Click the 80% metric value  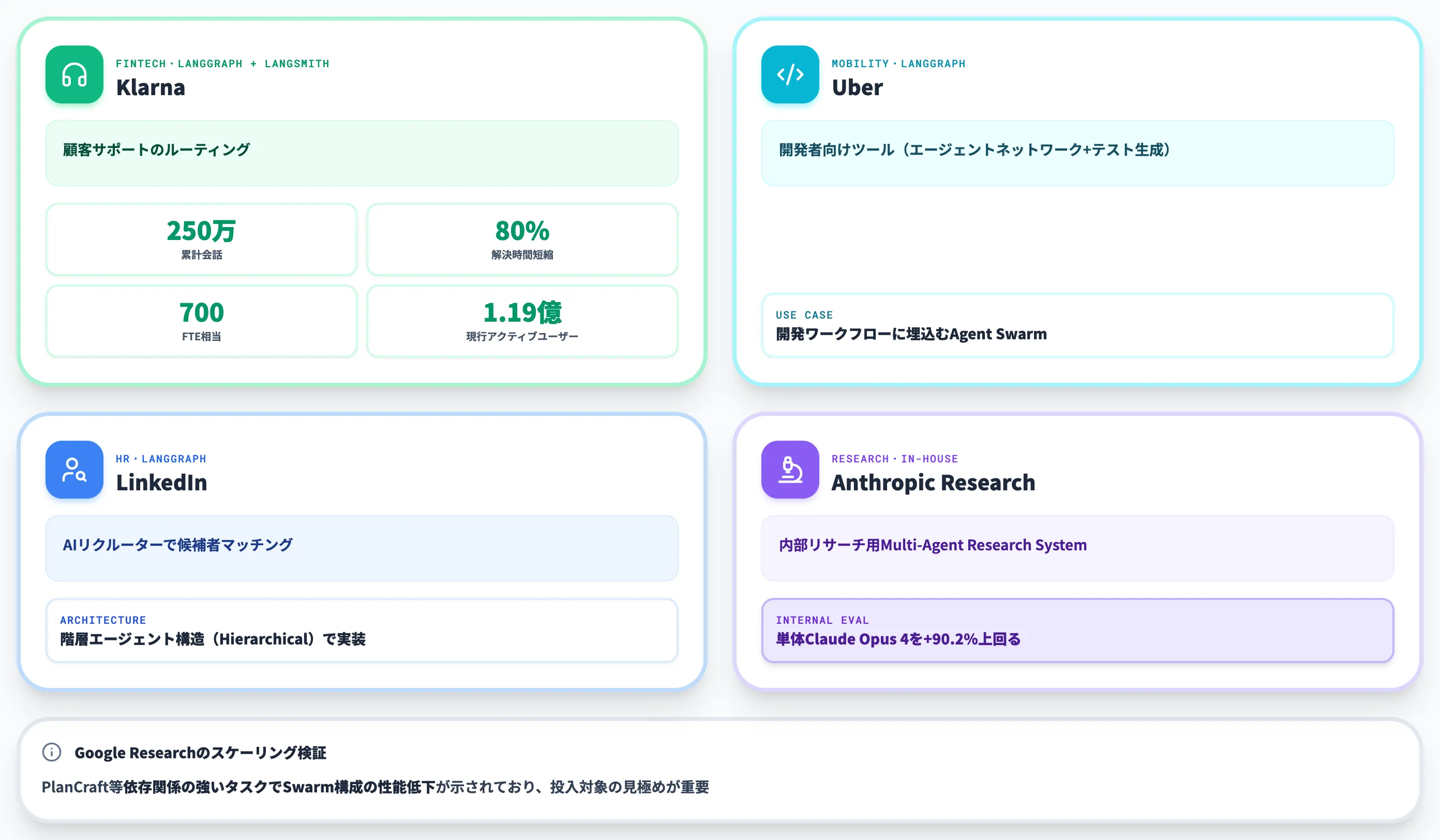click(x=522, y=231)
